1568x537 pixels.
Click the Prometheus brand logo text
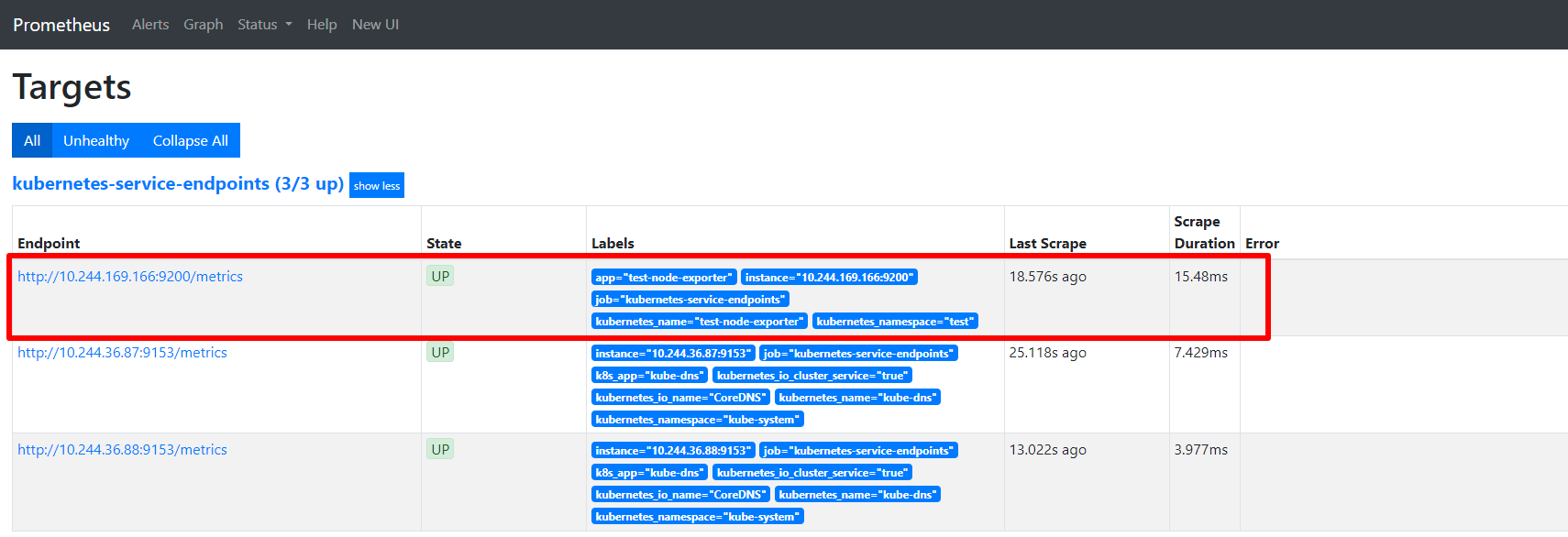(x=61, y=25)
